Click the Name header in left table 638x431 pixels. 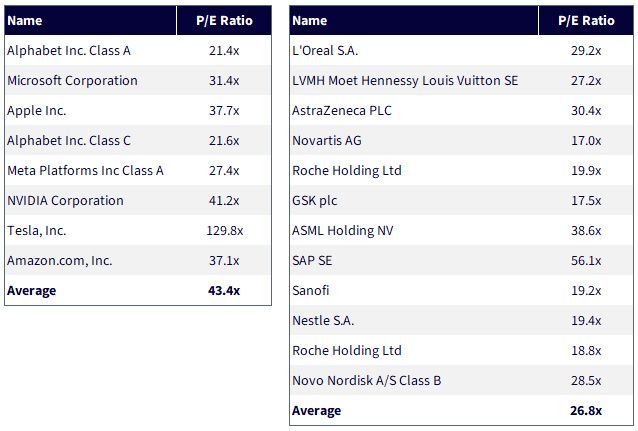pyautogui.click(x=90, y=20)
